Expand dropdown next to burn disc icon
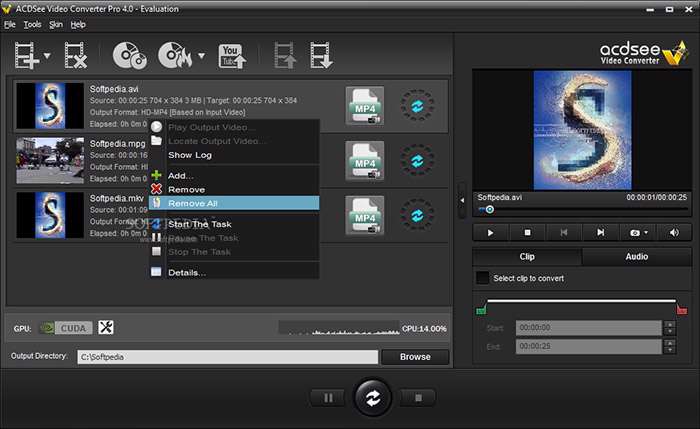This screenshot has height=429, width=700. point(201,56)
